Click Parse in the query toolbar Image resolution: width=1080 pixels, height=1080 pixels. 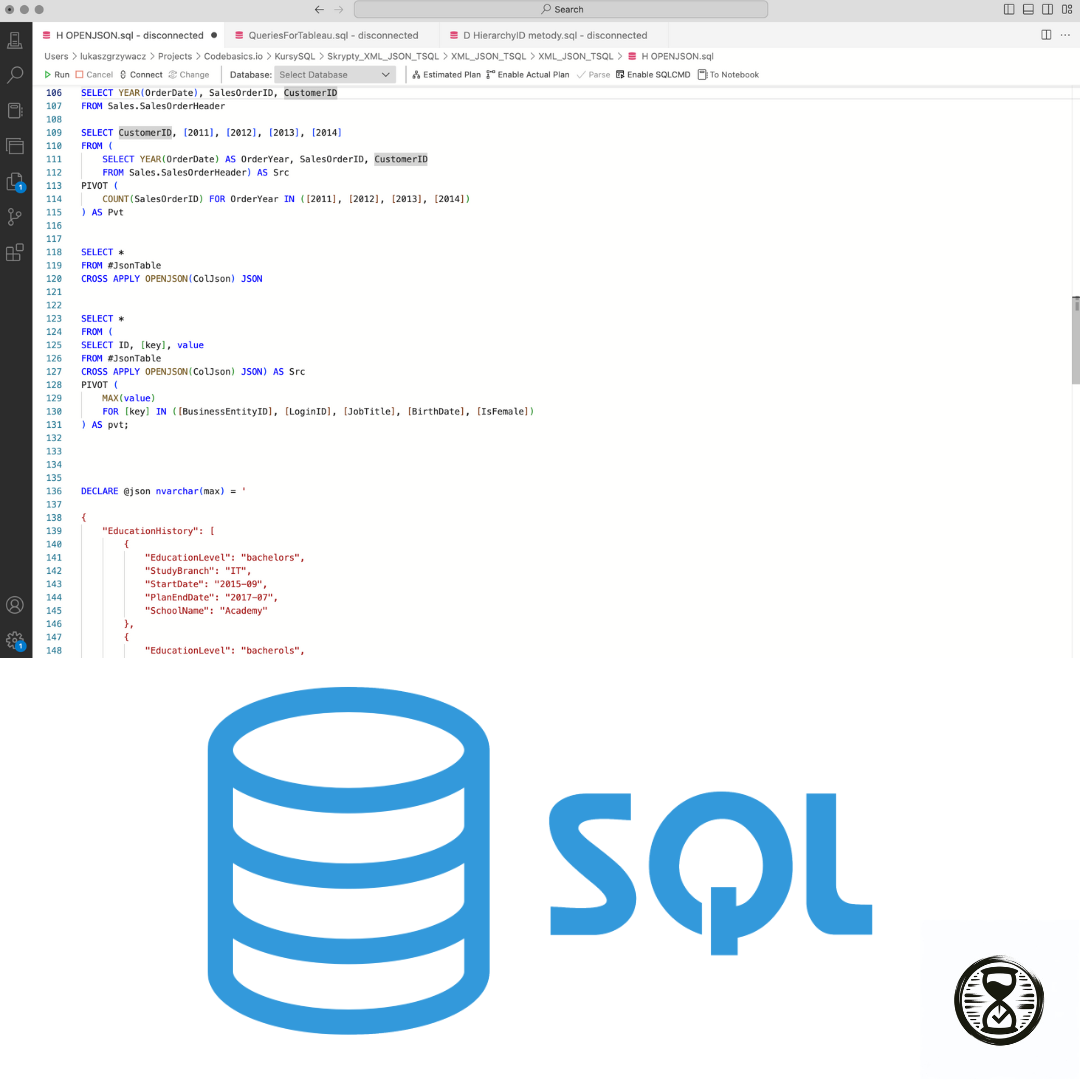tap(594, 74)
